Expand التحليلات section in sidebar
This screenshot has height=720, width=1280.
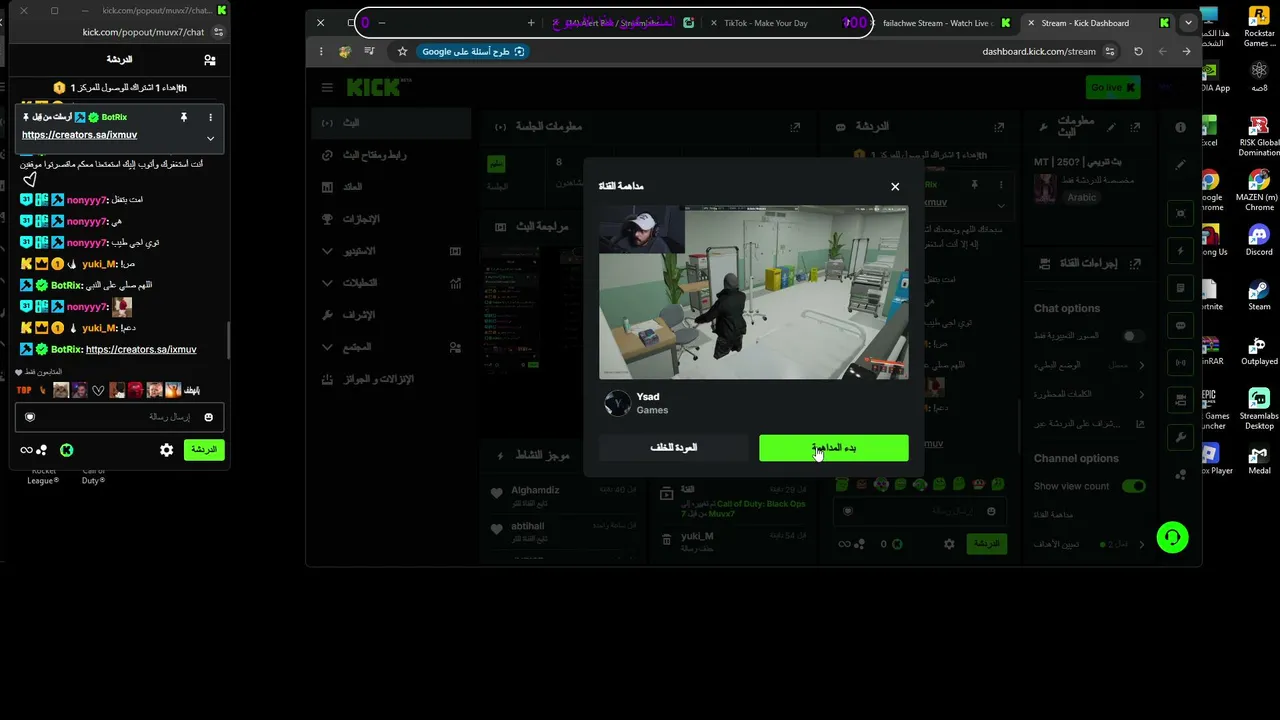pyautogui.click(x=392, y=283)
